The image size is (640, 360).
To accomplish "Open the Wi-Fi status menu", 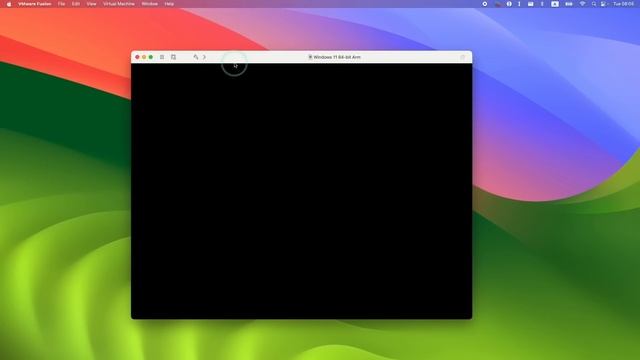I will [582, 4].
